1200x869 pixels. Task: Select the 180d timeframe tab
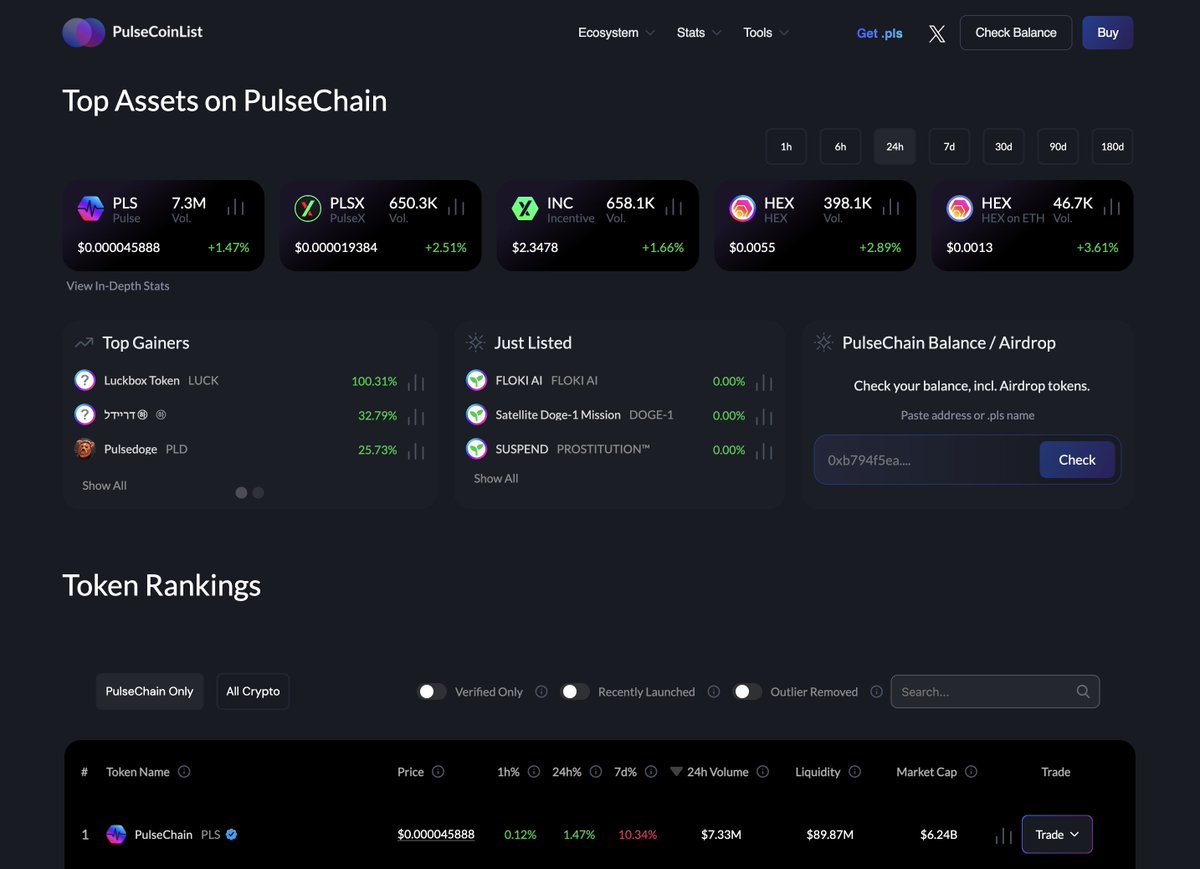click(1112, 147)
